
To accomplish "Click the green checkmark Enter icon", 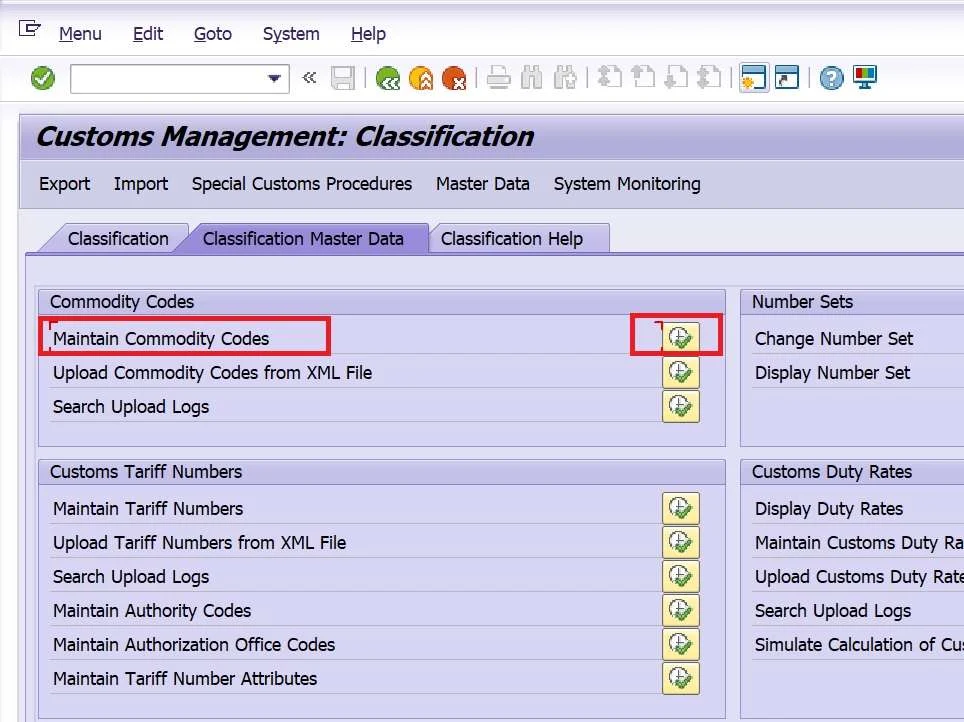I will (x=43, y=78).
